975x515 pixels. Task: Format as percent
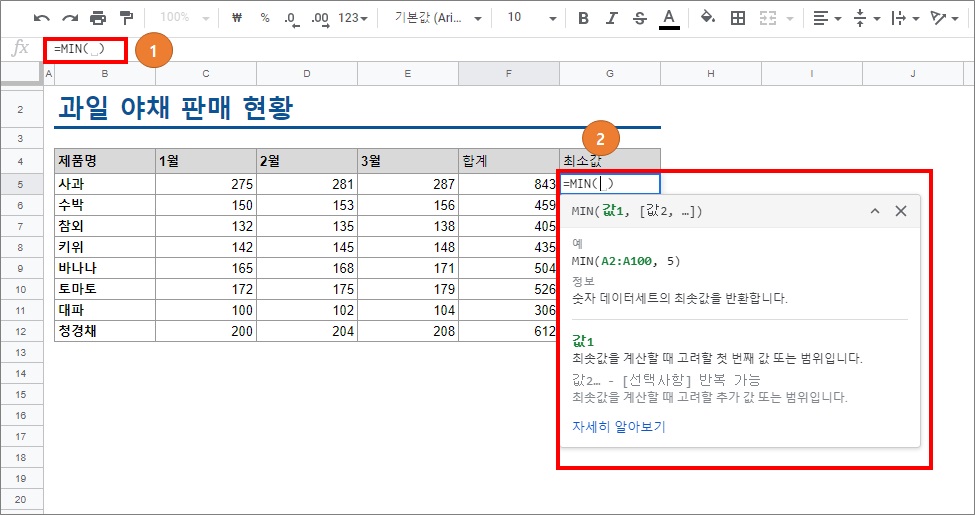click(265, 18)
